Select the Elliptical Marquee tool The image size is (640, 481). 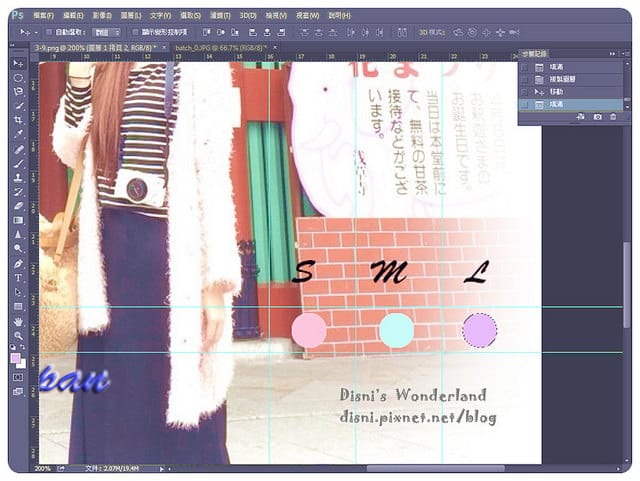point(18,78)
